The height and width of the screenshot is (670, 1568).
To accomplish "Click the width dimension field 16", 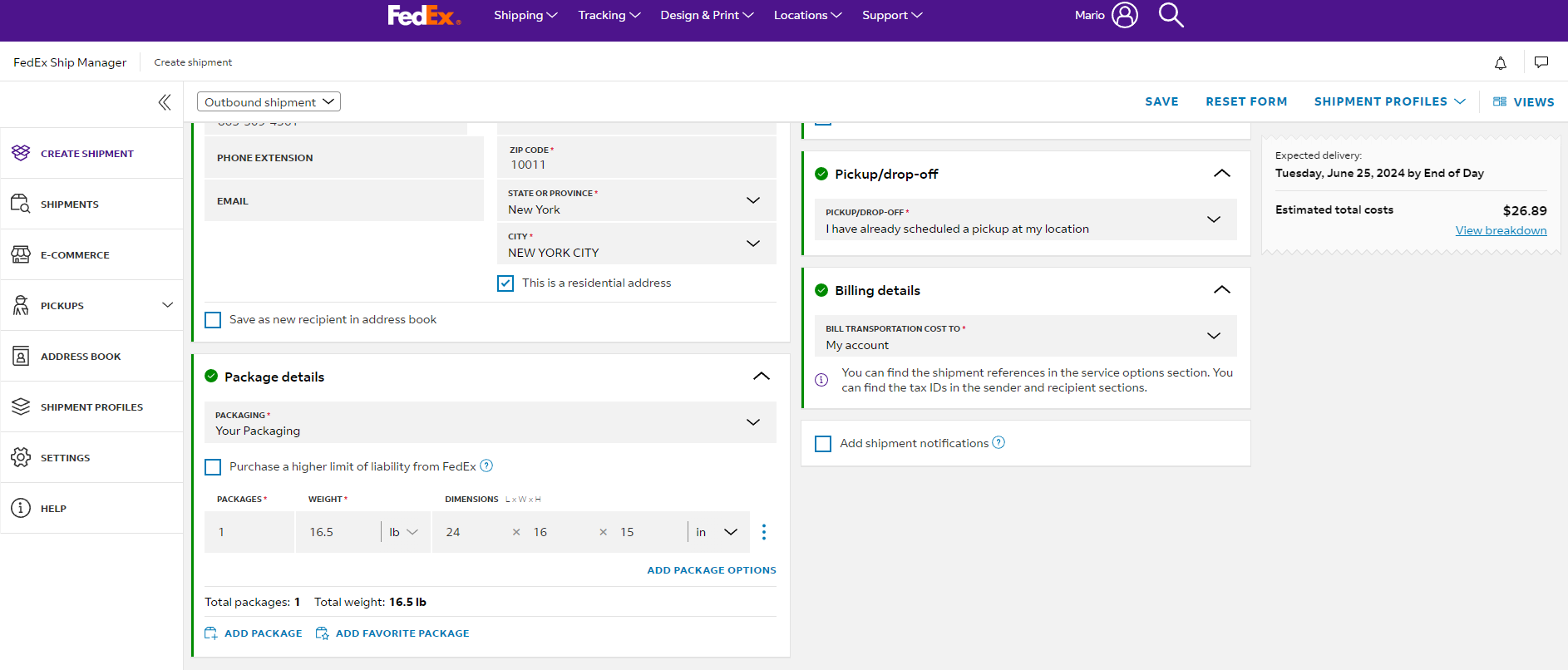I will coord(562,532).
